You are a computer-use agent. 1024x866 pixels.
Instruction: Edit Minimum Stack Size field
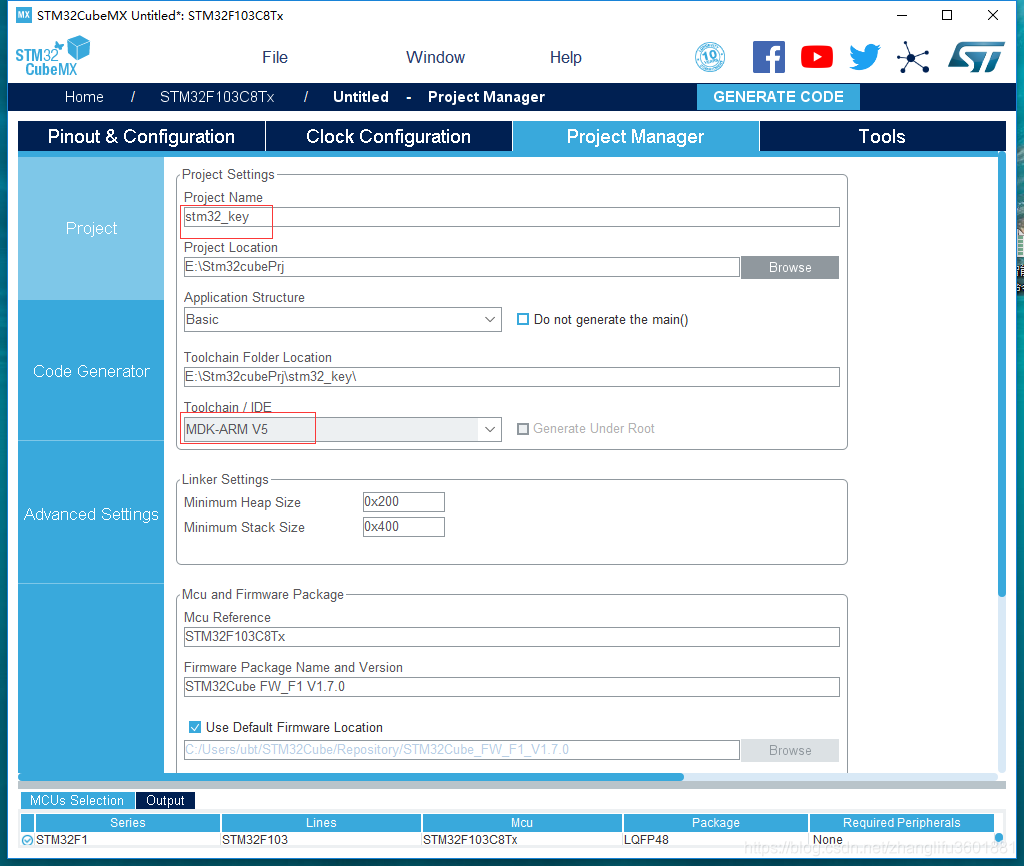pos(404,526)
